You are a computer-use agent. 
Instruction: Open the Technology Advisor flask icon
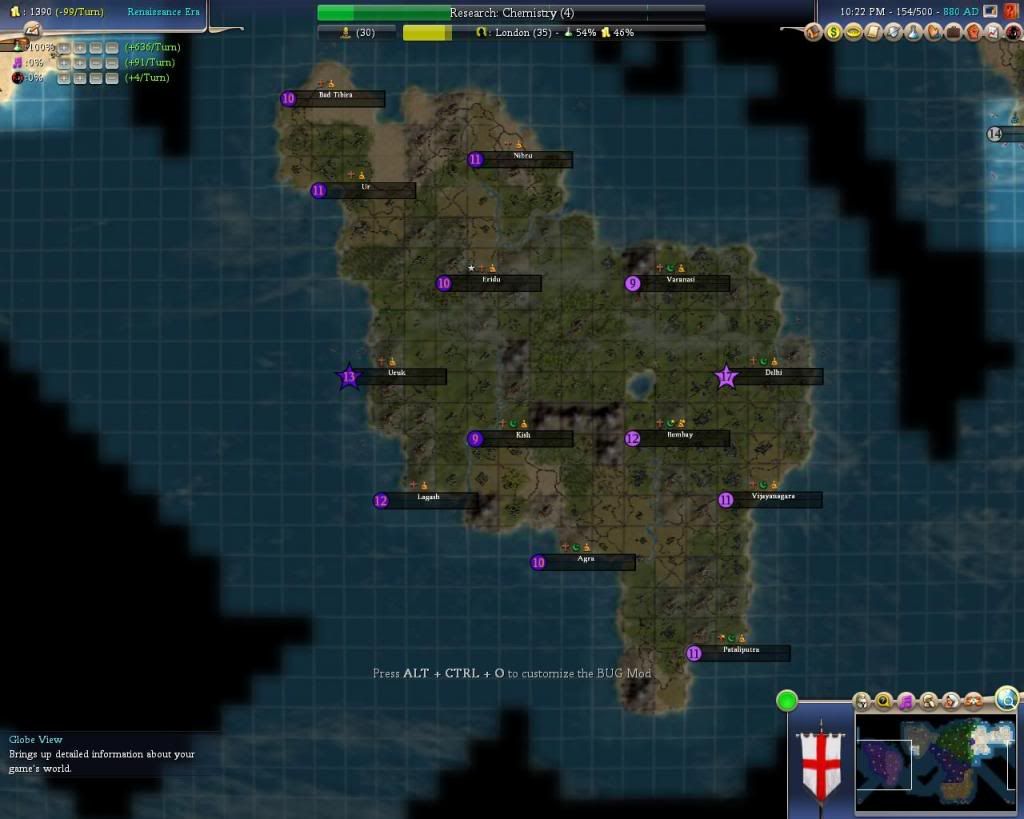pyautogui.click(x=914, y=31)
